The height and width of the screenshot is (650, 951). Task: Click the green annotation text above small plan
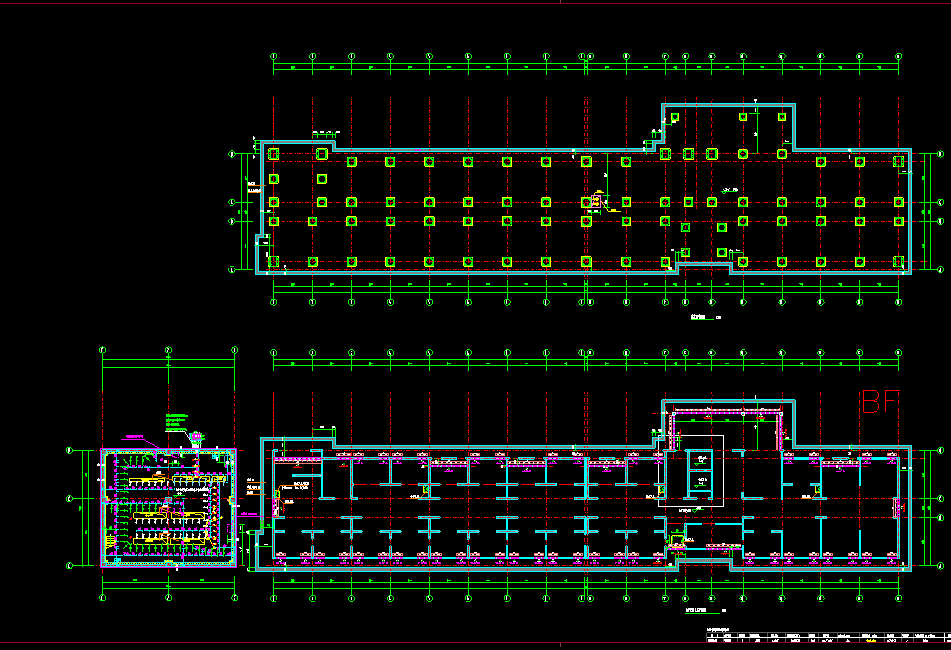(x=177, y=420)
